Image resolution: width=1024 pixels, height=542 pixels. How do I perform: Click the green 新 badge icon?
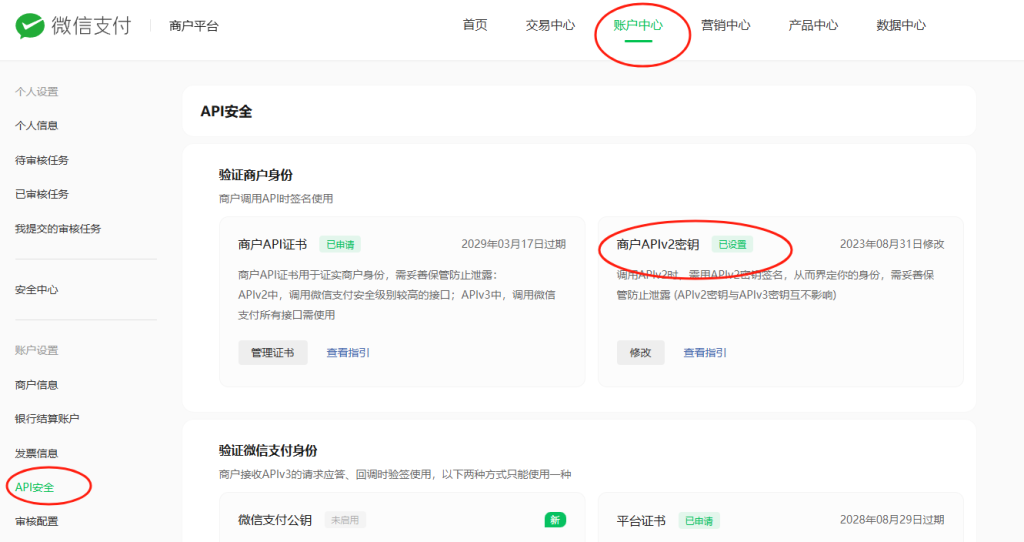click(x=555, y=520)
